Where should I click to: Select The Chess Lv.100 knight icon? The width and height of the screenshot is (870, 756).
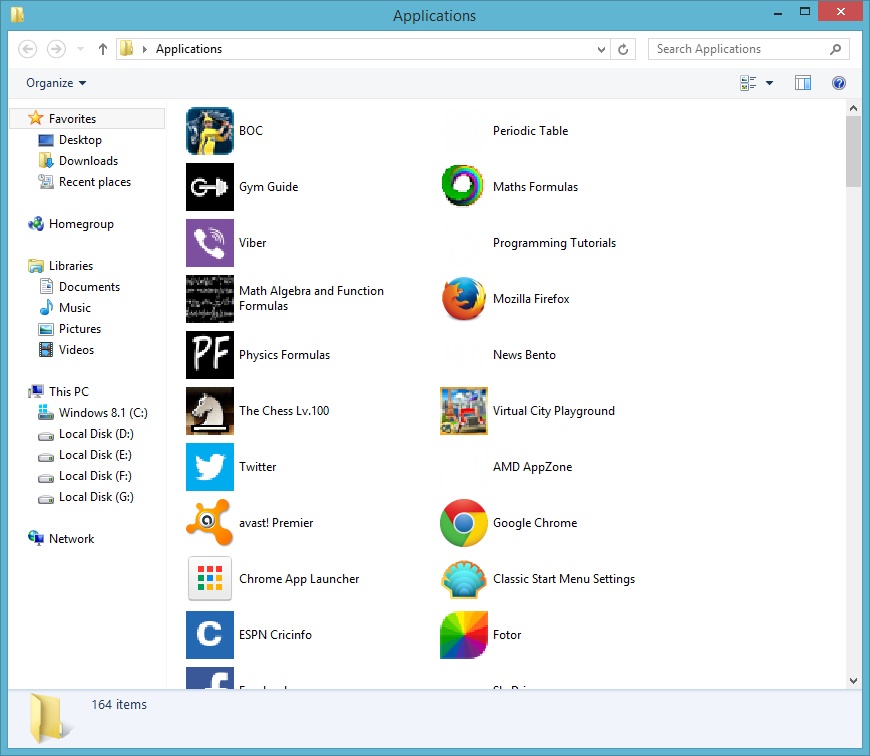(210, 411)
